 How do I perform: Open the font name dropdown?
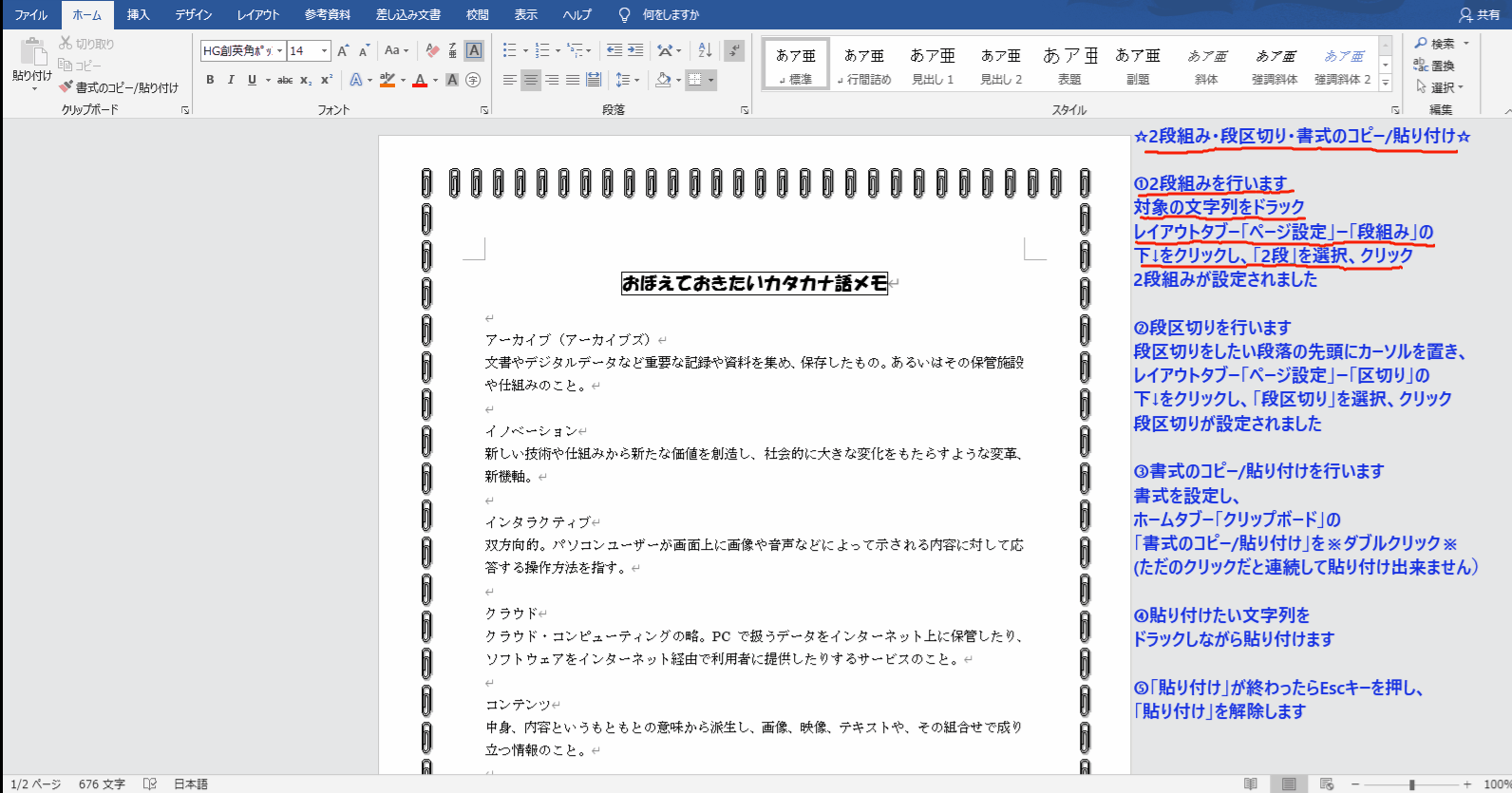[279, 50]
